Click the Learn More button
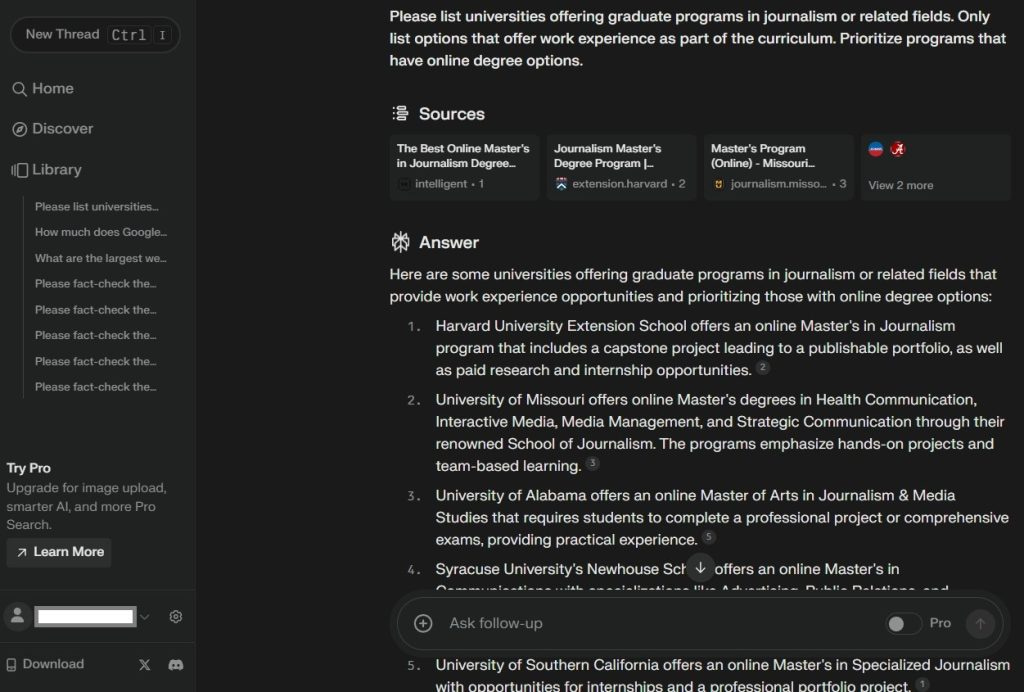Image resolution: width=1024 pixels, height=692 pixels. [59, 552]
